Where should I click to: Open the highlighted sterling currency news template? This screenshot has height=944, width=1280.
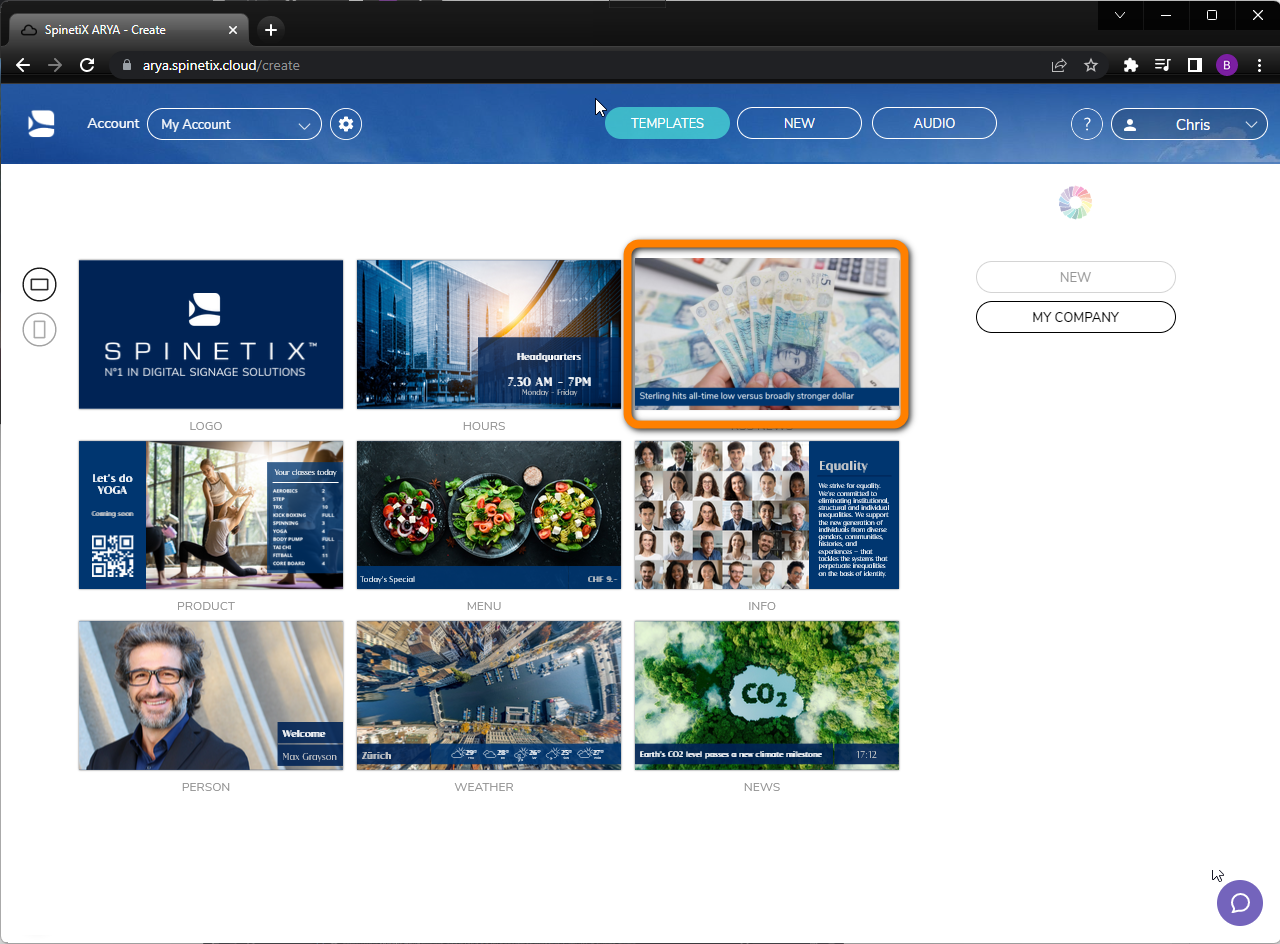766,334
